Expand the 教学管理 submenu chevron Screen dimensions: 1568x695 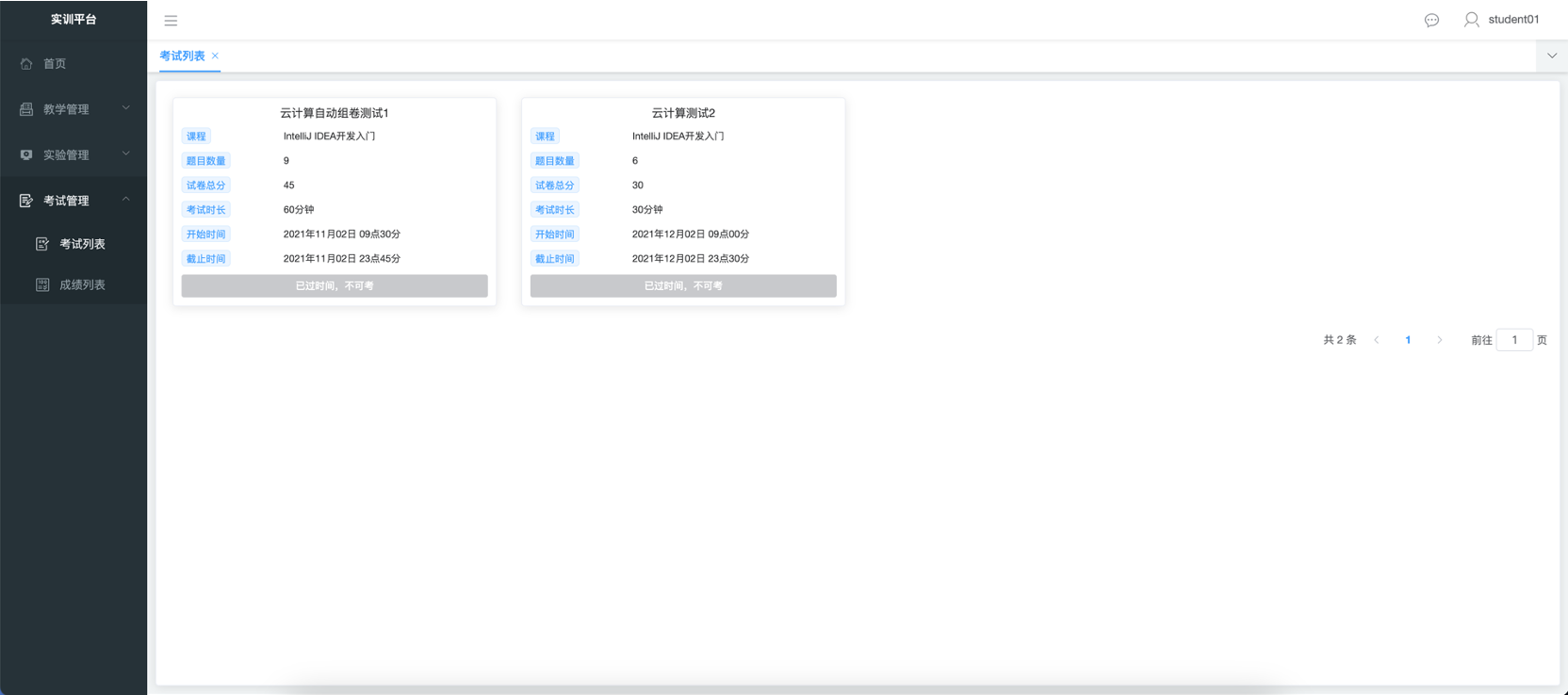[126, 108]
